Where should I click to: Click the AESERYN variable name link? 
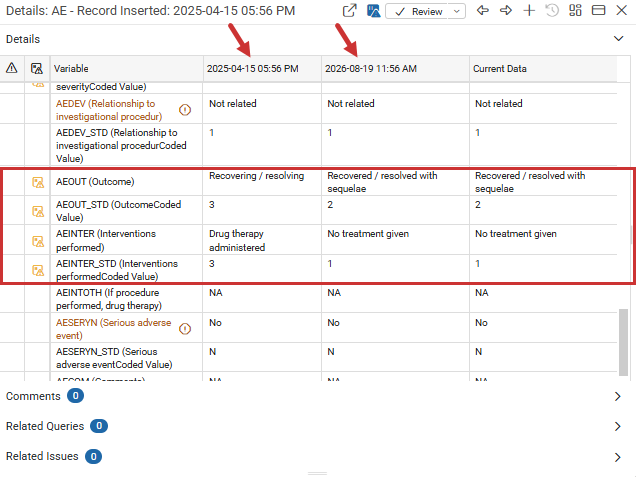coord(113,329)
